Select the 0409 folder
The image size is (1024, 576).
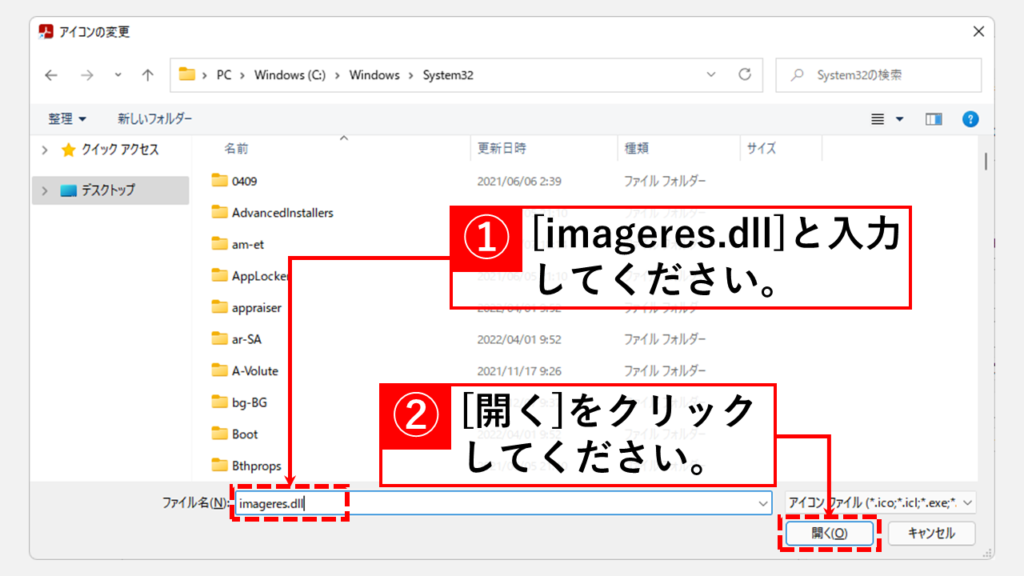(244, 181)
